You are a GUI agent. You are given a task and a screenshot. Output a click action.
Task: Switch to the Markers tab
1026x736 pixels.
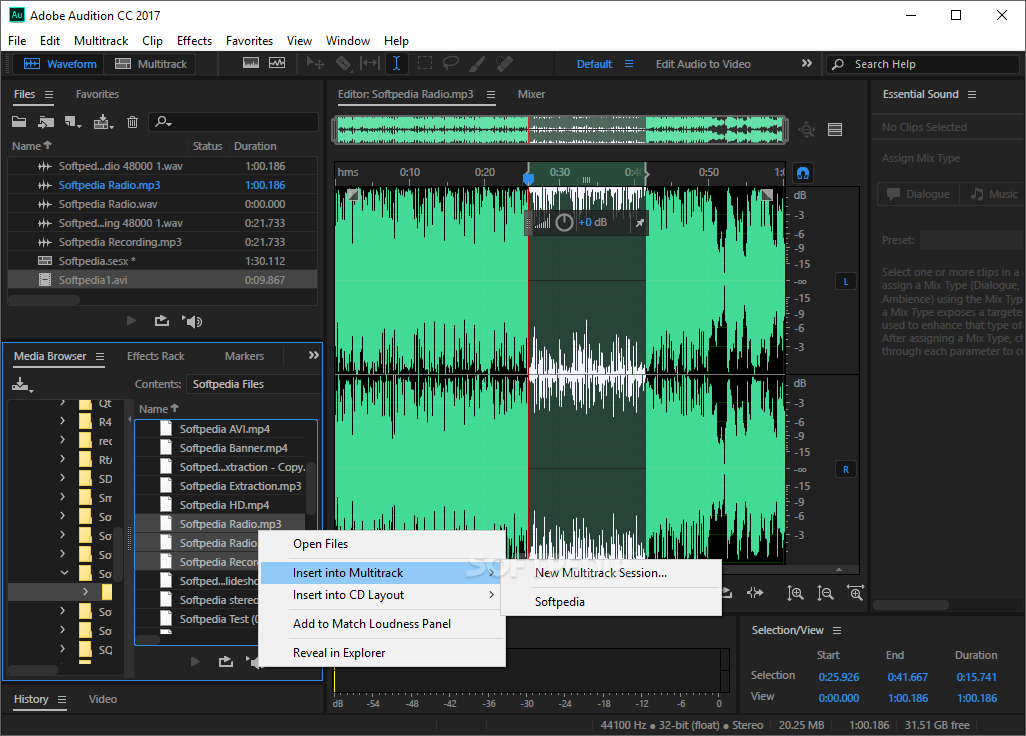point(244,356)
